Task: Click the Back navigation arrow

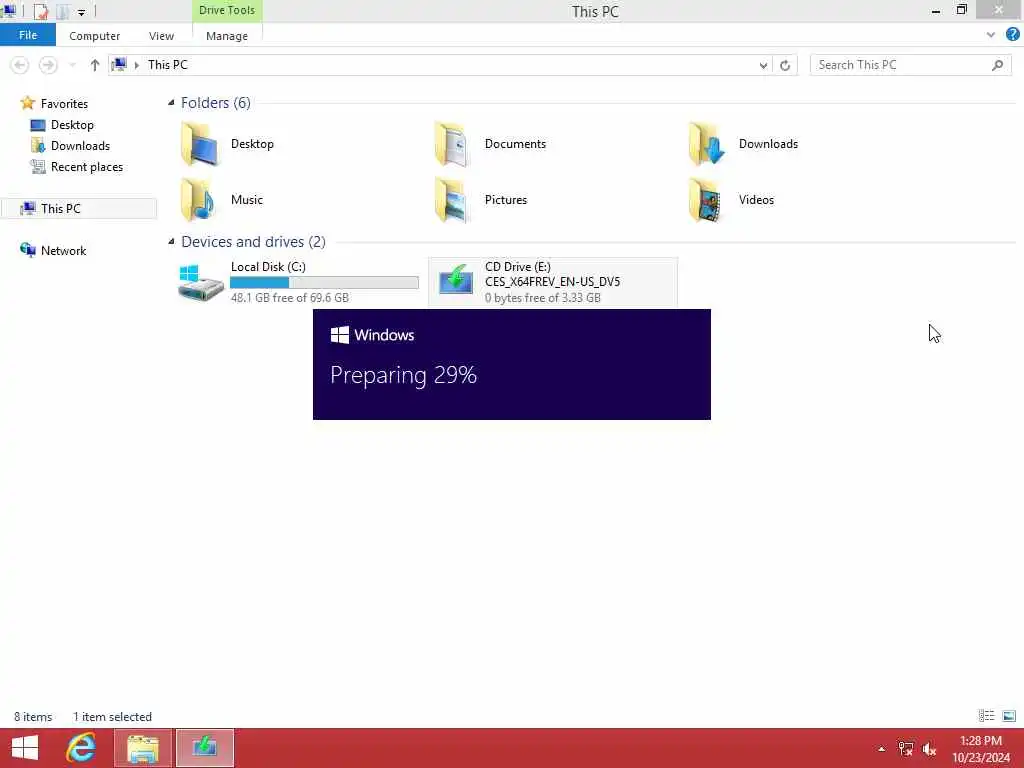Action: pos(20,65)
